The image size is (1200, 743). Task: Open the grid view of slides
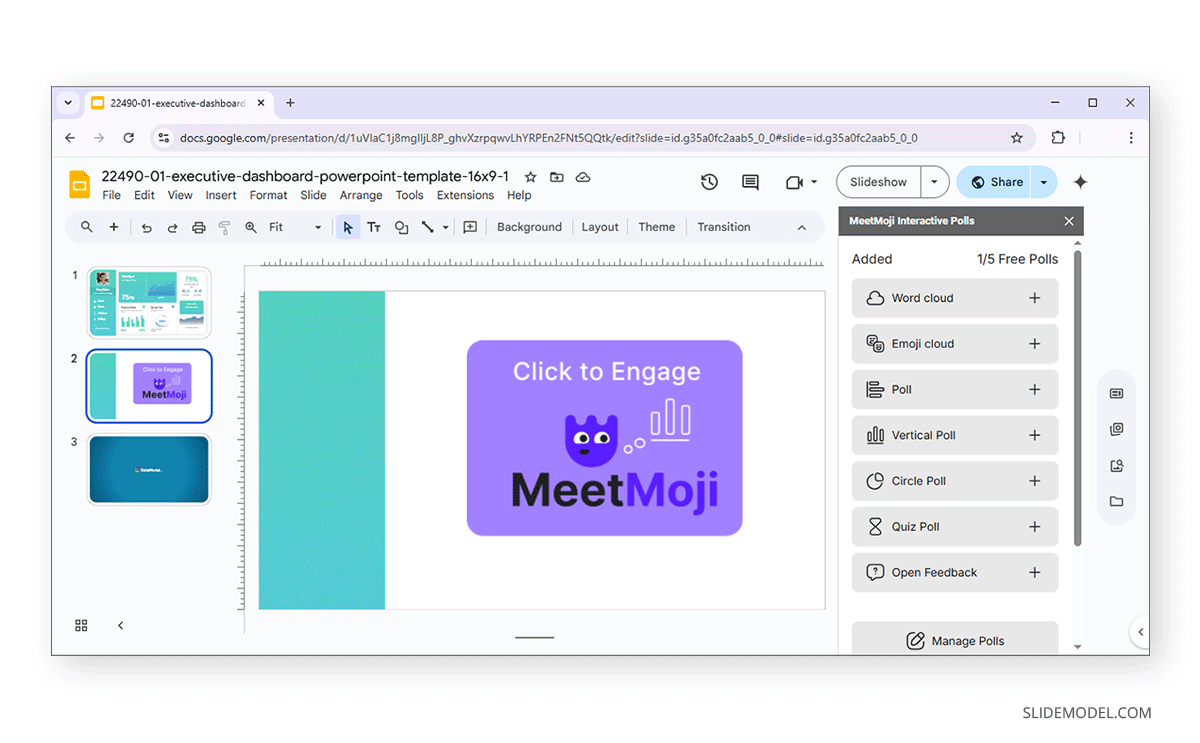pyautogui.click(x=82, y=625)
